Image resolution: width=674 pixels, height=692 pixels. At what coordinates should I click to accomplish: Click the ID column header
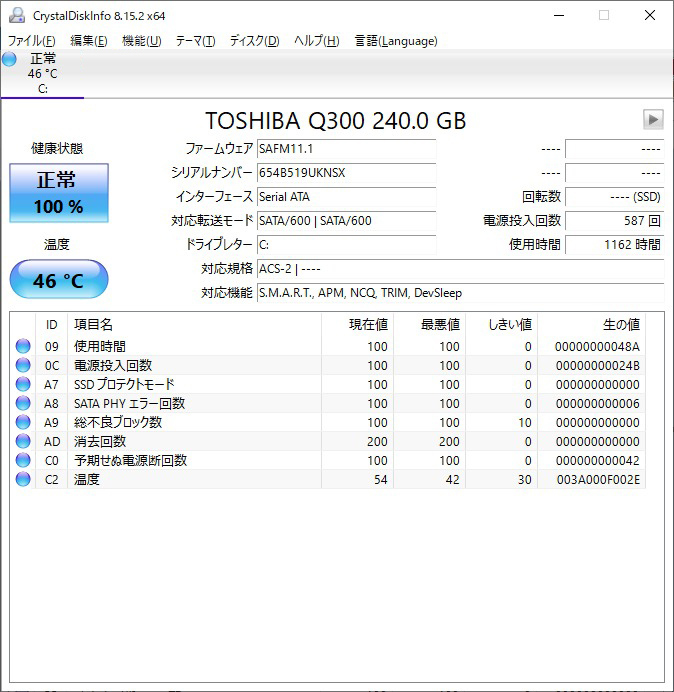click(x=52, y=325)
